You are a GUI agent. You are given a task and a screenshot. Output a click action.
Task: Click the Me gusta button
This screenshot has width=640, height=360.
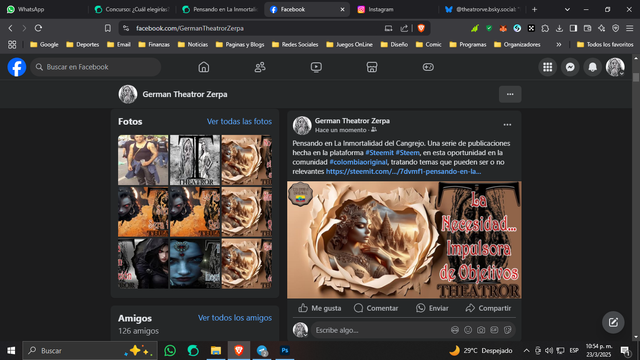[320, 308]
